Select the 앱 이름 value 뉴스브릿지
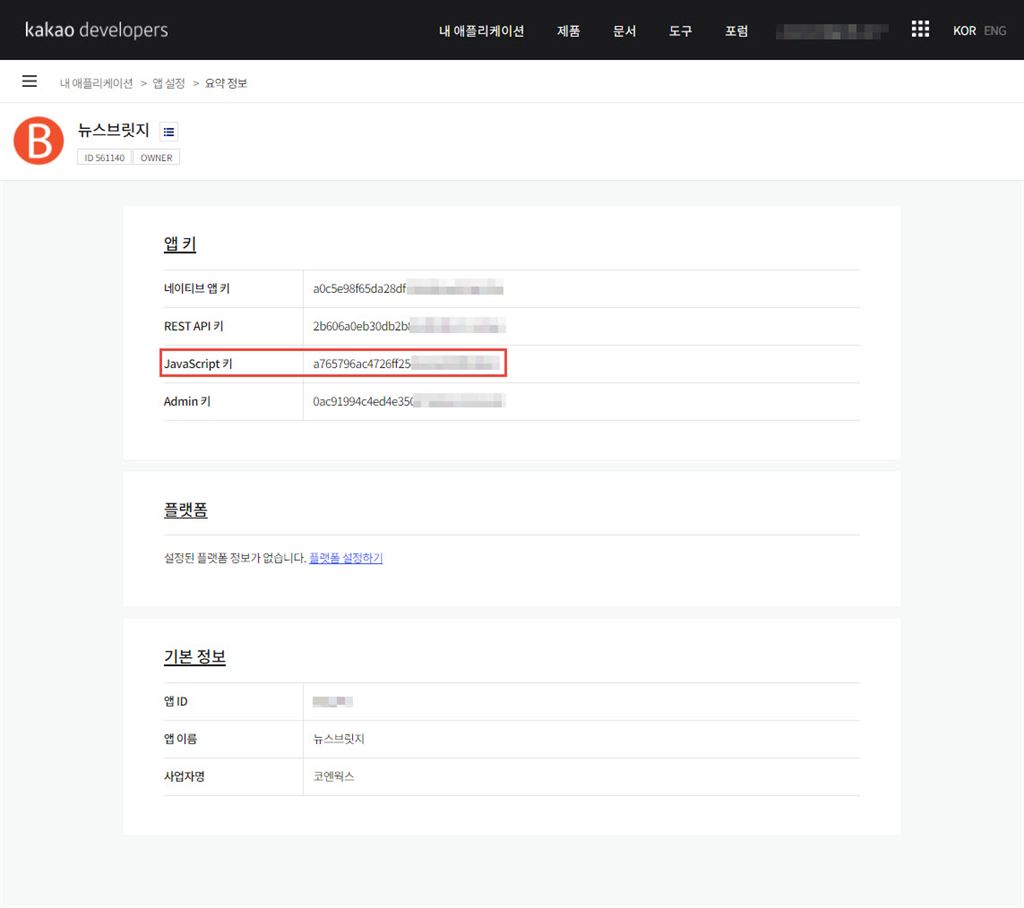 [x=338, y=739]
